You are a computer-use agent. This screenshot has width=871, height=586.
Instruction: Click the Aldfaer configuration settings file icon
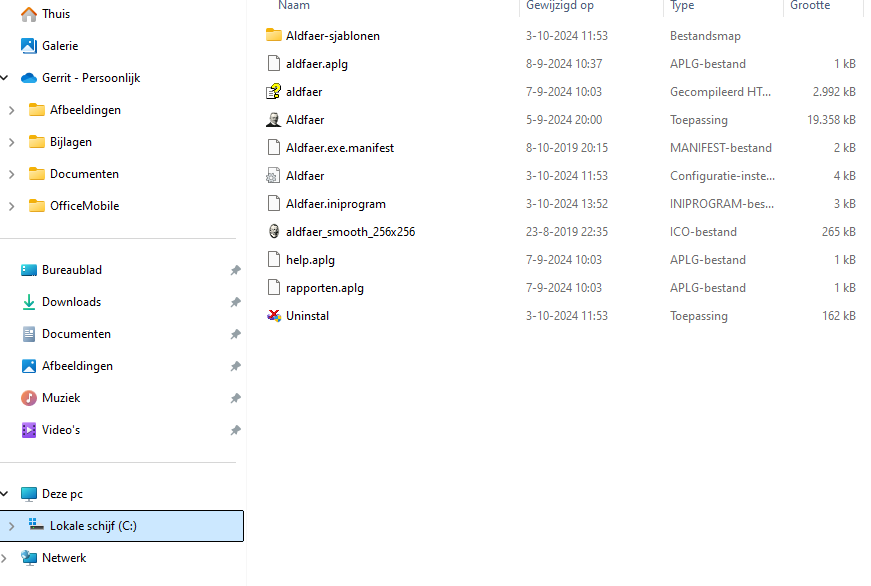[x=274, y=176]
